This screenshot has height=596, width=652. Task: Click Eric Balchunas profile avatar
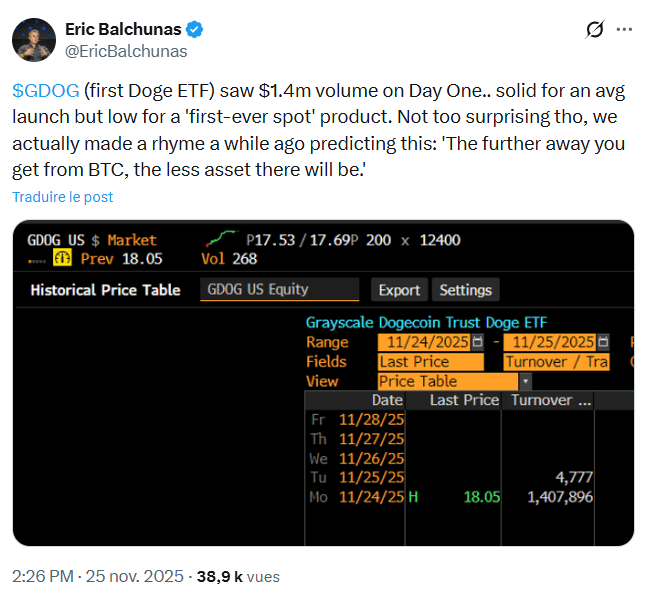pos(32,39)
